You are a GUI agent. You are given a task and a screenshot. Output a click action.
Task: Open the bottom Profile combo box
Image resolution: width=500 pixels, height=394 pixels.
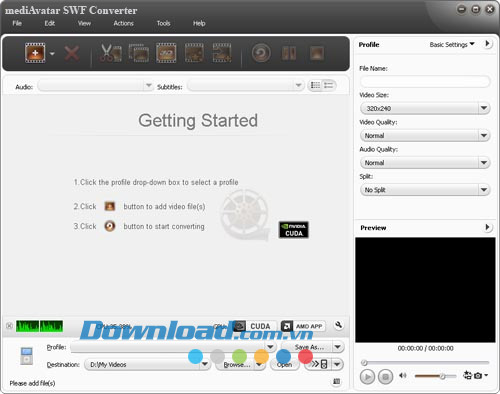[x=173, y=347]
